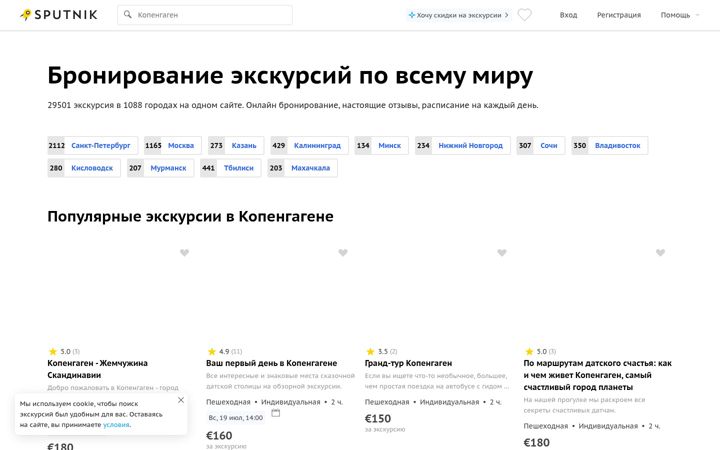720x450 pixels.
Task: Click the условия link in cookie notice
Action: (116, 425)
